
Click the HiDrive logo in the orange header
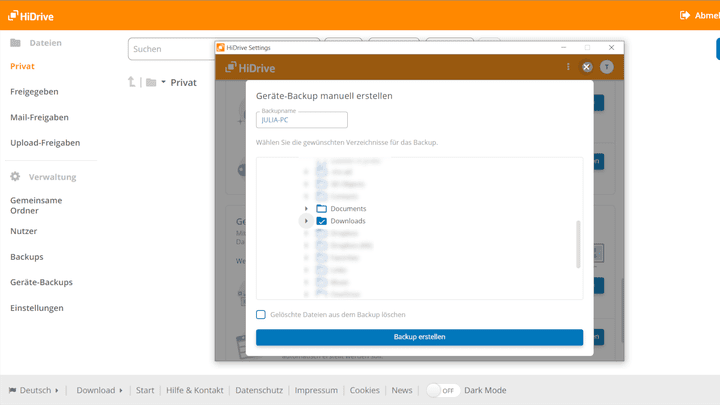(x=31, y=16)
